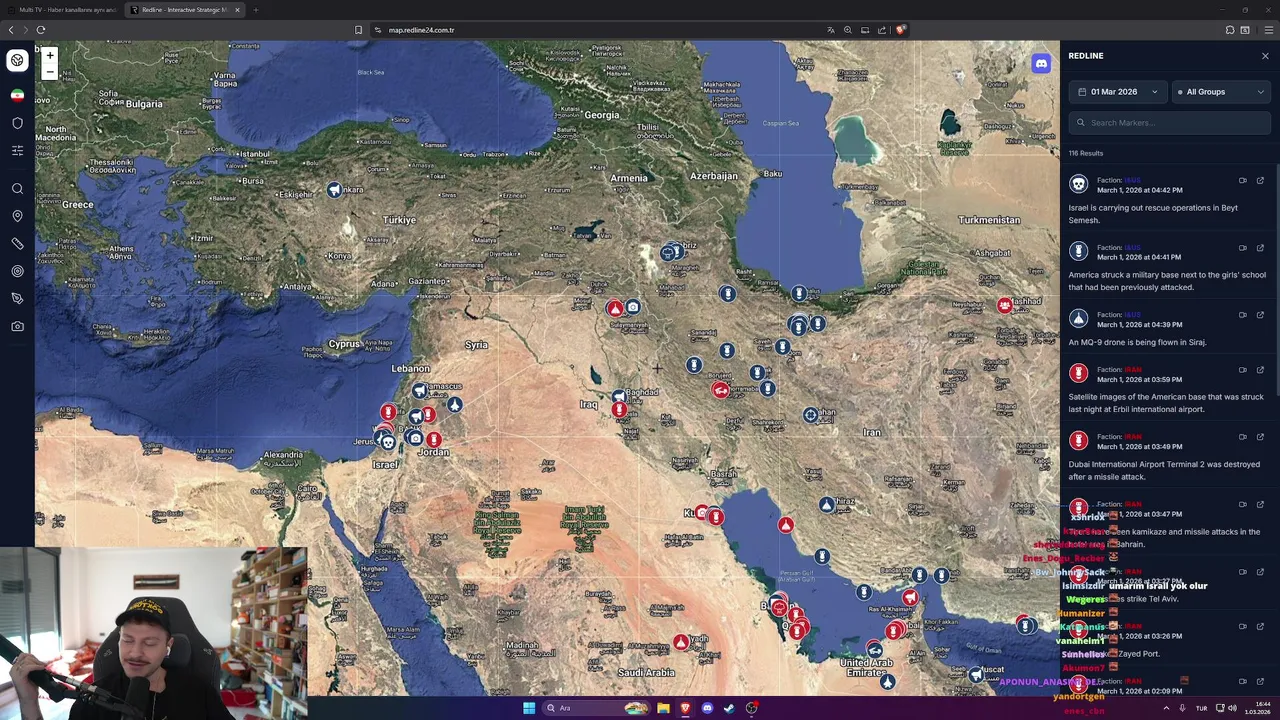Viewport: 1280px width, 720px height.
Task: Click the Windows taskbar search box
Action: coord(597,708)
